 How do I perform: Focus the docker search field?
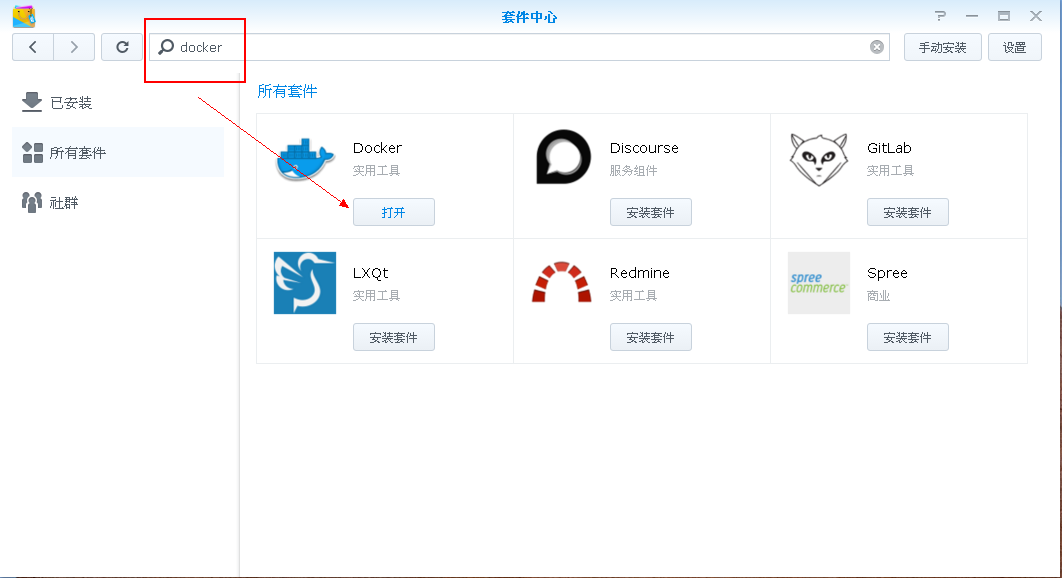click(x=519, y=47)
